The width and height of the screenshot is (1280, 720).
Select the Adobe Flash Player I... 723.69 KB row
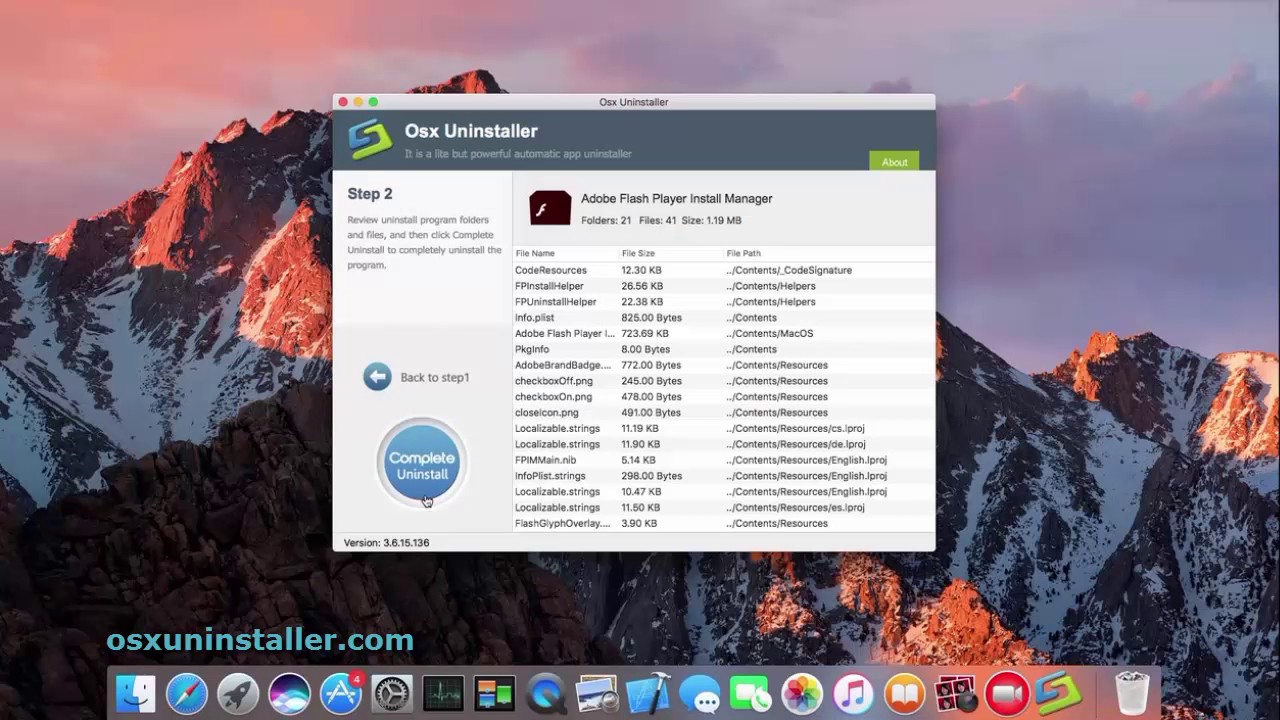coord(724,334)
